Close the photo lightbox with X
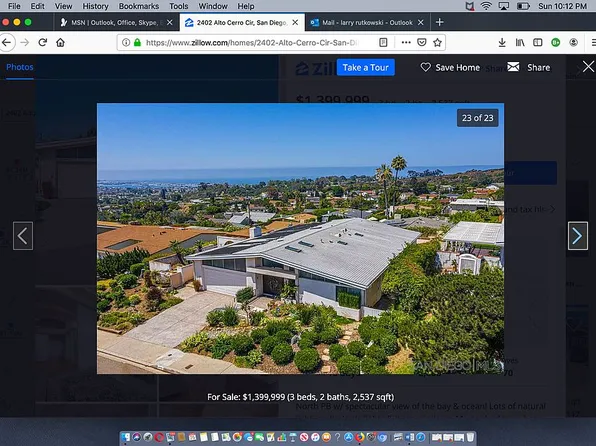The image size is (596, 446). 588,67
